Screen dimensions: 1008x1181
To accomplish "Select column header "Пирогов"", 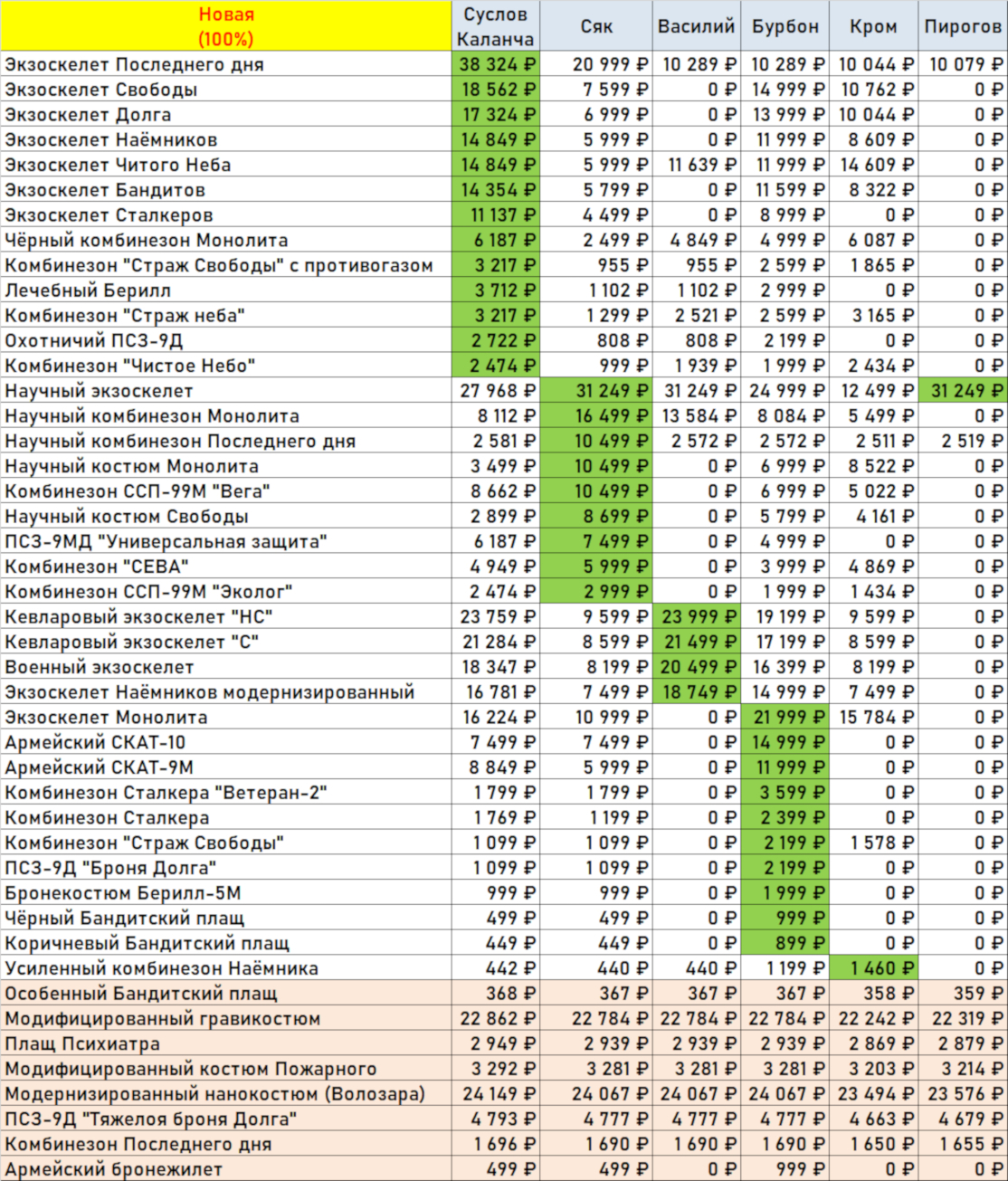I will click(963, 26).
